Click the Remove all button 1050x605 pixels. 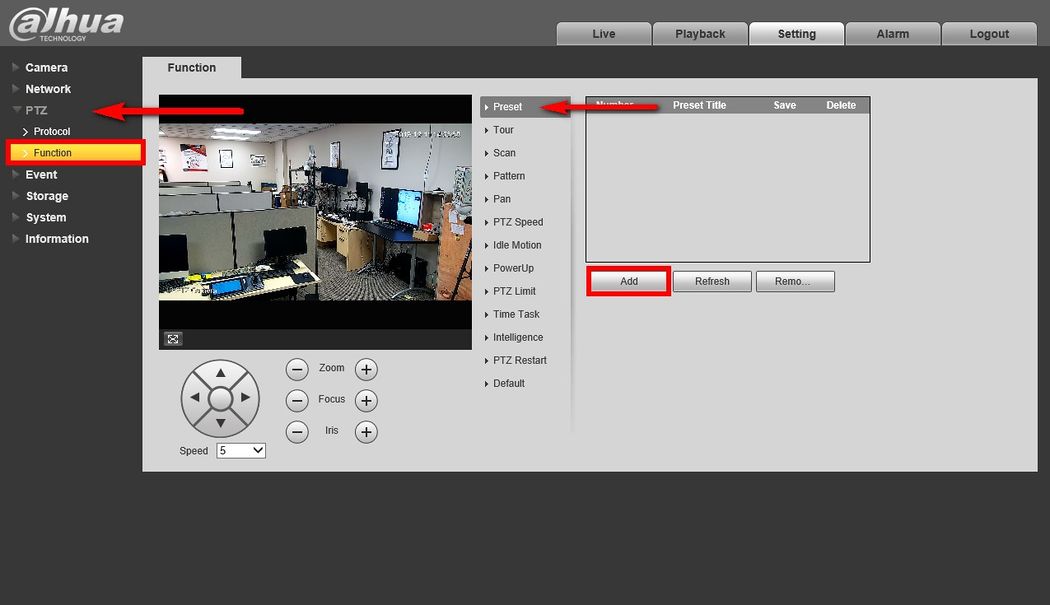795,281
